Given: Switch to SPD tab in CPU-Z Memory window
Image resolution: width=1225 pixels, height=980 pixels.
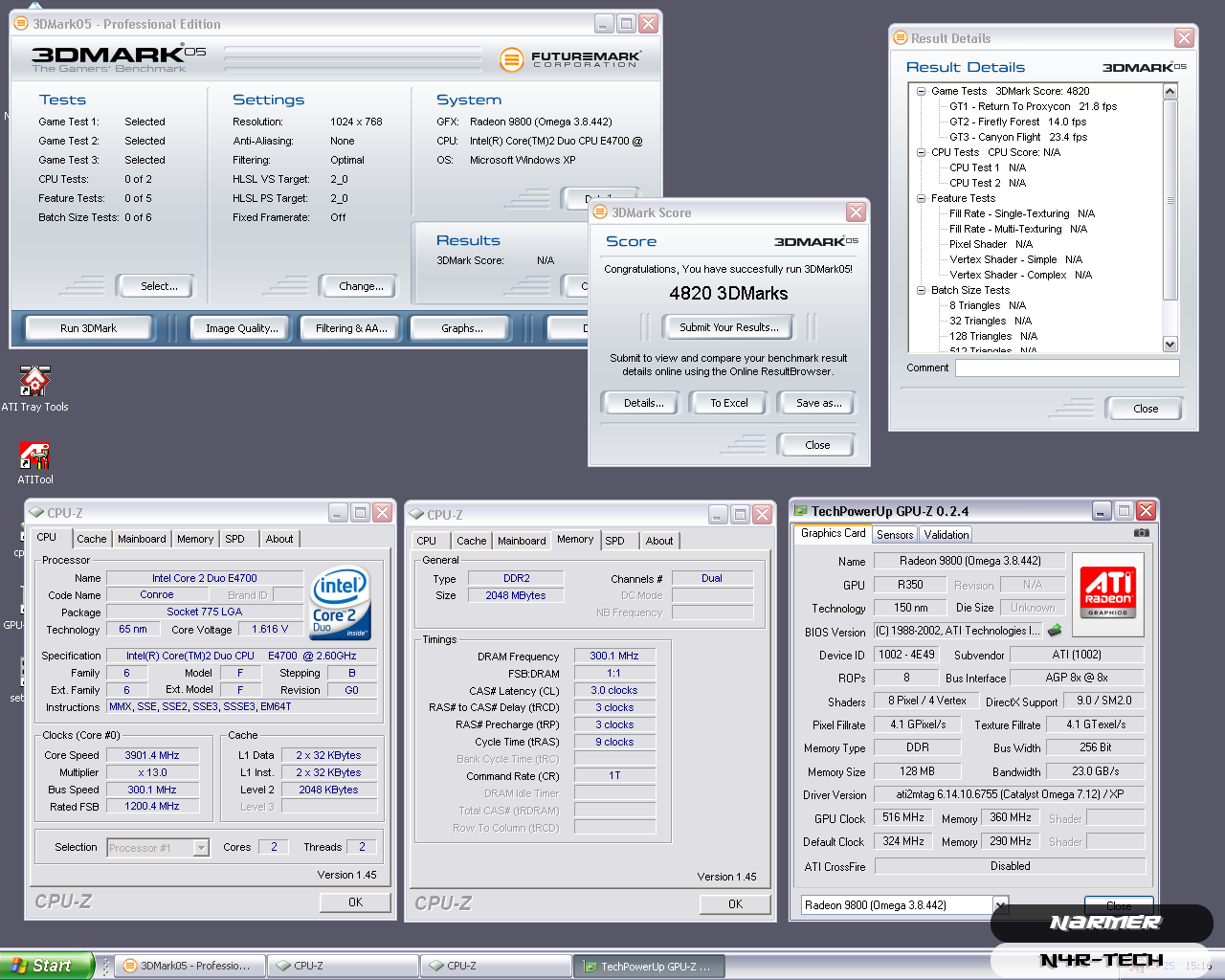Looking at the screenshot, I should pos(615,542).
